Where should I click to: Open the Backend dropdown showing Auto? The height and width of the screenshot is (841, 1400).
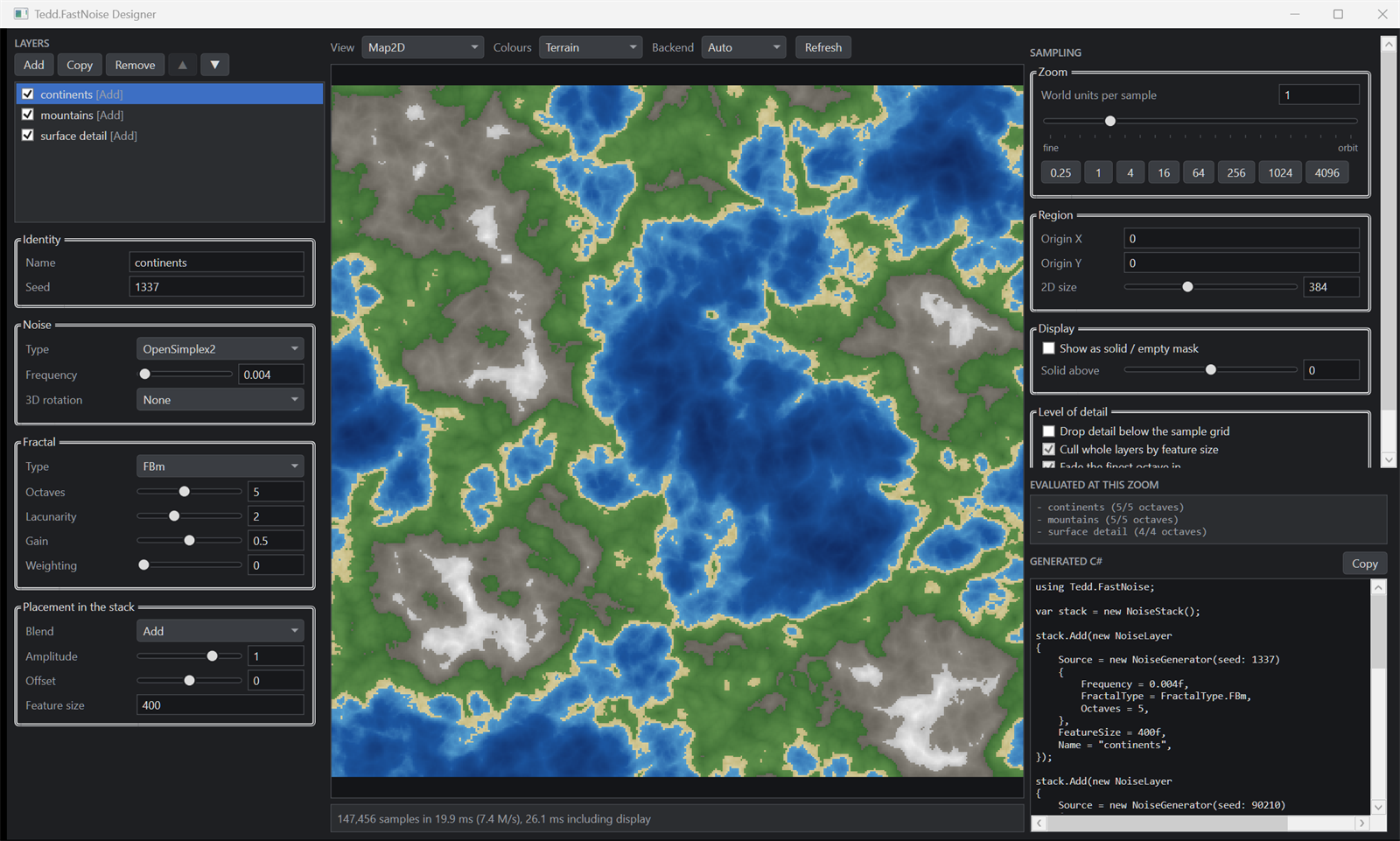[x=743, y=47]
